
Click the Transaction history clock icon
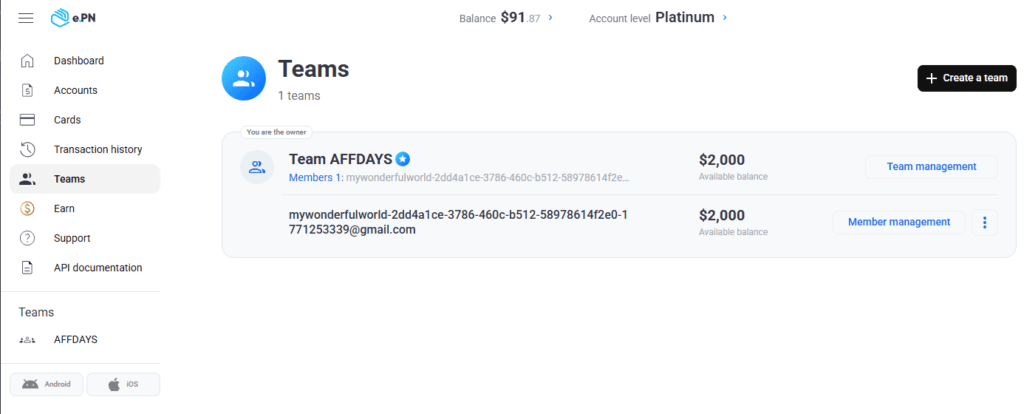click(x=28, y=150)
